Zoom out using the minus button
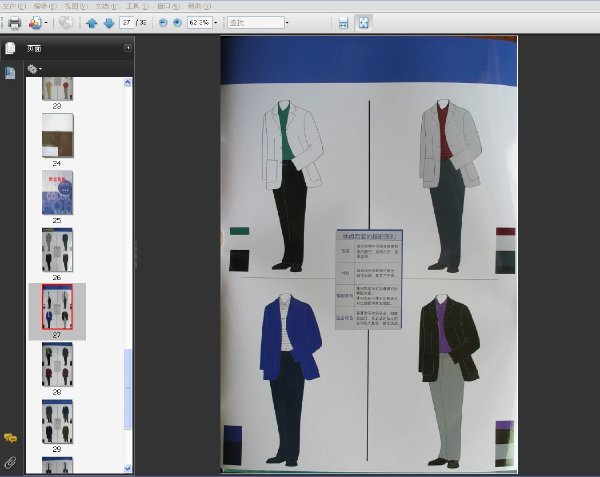This screenshot has height=477, width=600. click(163, 23)
